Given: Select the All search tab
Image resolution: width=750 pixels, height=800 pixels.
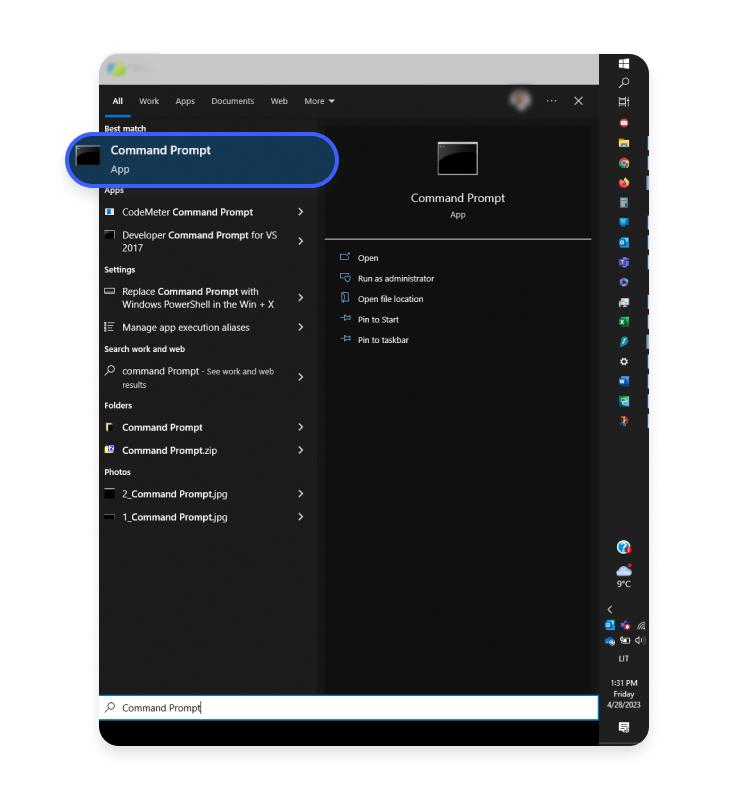Looking at the screenshot, I should pos(117,101).
